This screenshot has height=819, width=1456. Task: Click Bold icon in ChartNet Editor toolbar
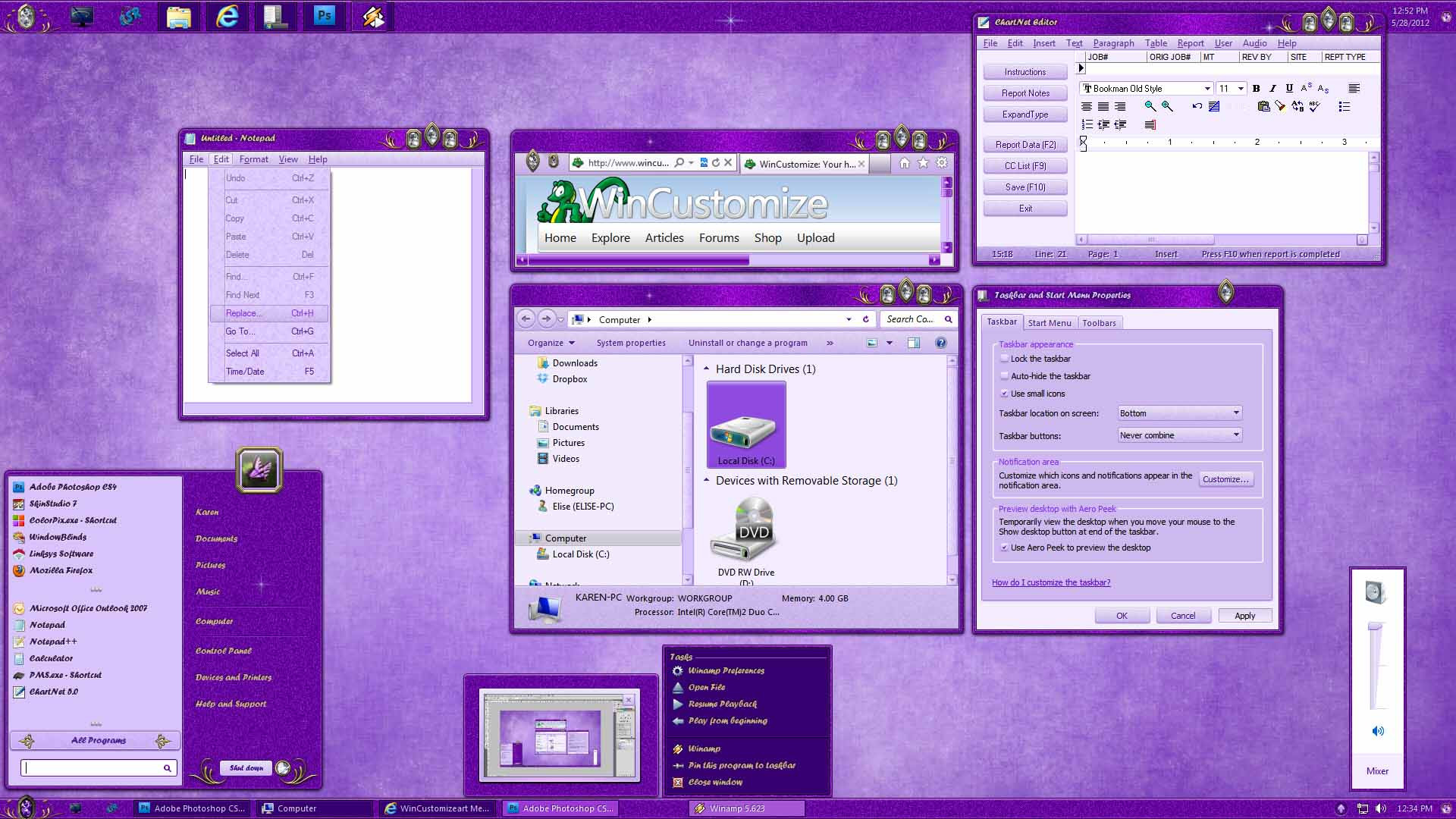(x=1256, y=89)
